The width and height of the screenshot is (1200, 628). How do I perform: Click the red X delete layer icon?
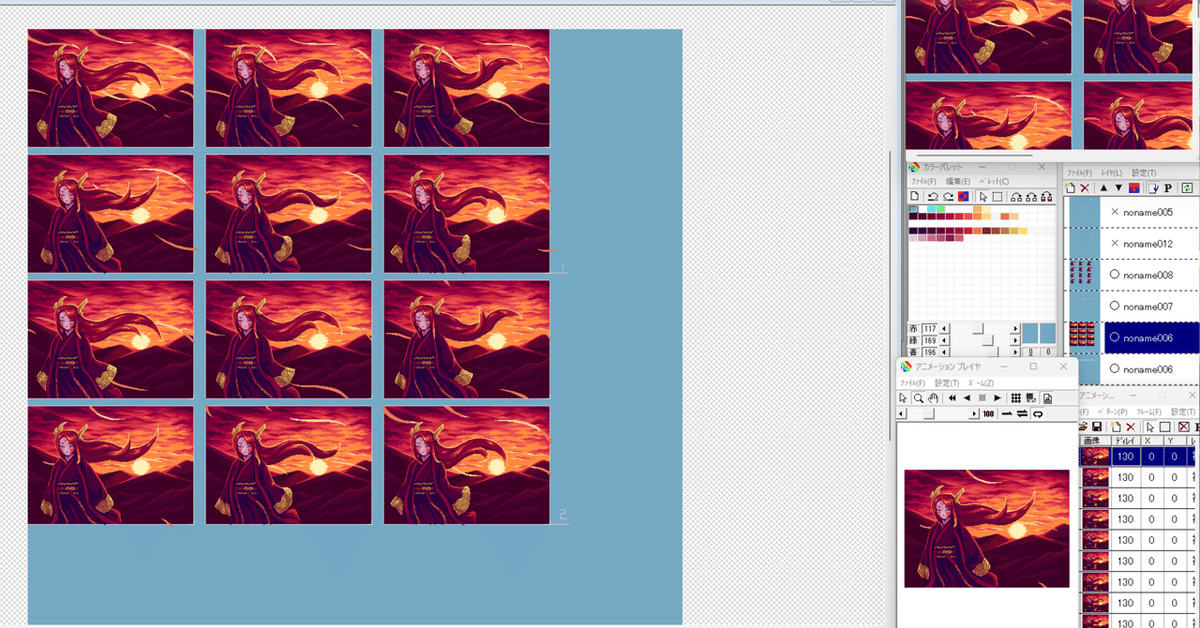(x=1085, y=188)
